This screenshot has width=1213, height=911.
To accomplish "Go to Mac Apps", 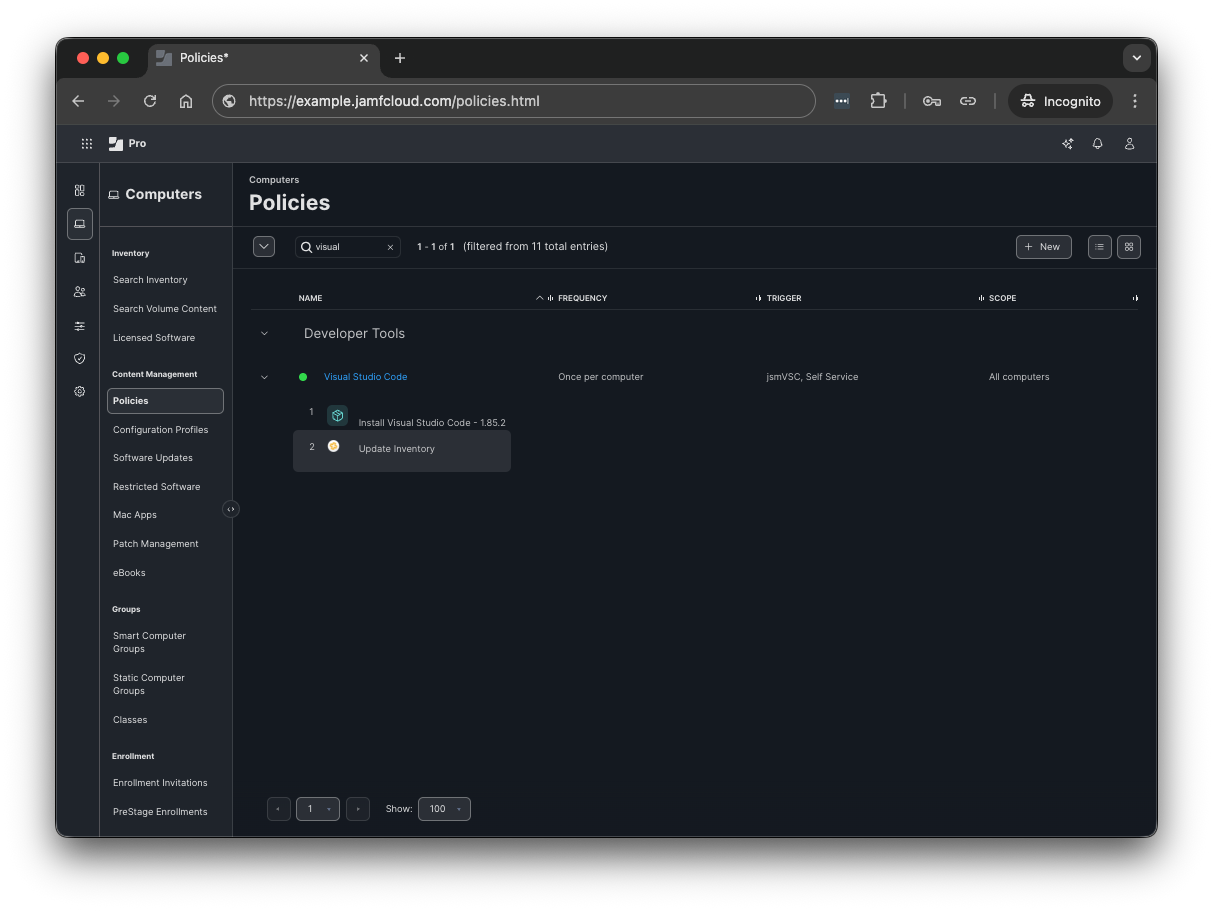I will coord(135,515).
